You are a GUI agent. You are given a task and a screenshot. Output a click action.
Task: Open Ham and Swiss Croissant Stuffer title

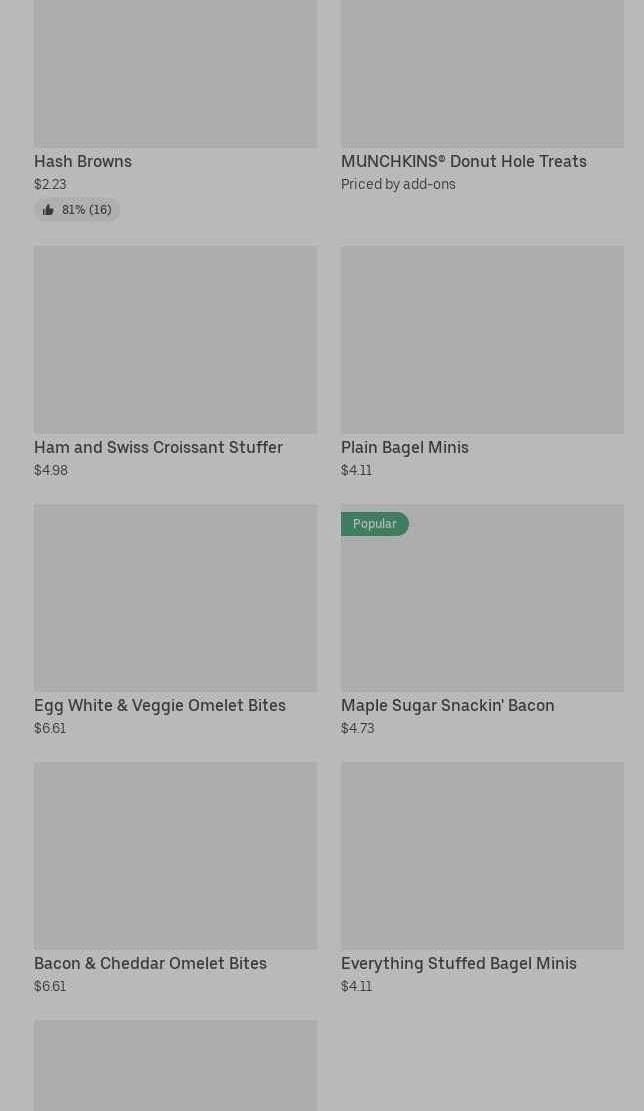click(159, 448)
